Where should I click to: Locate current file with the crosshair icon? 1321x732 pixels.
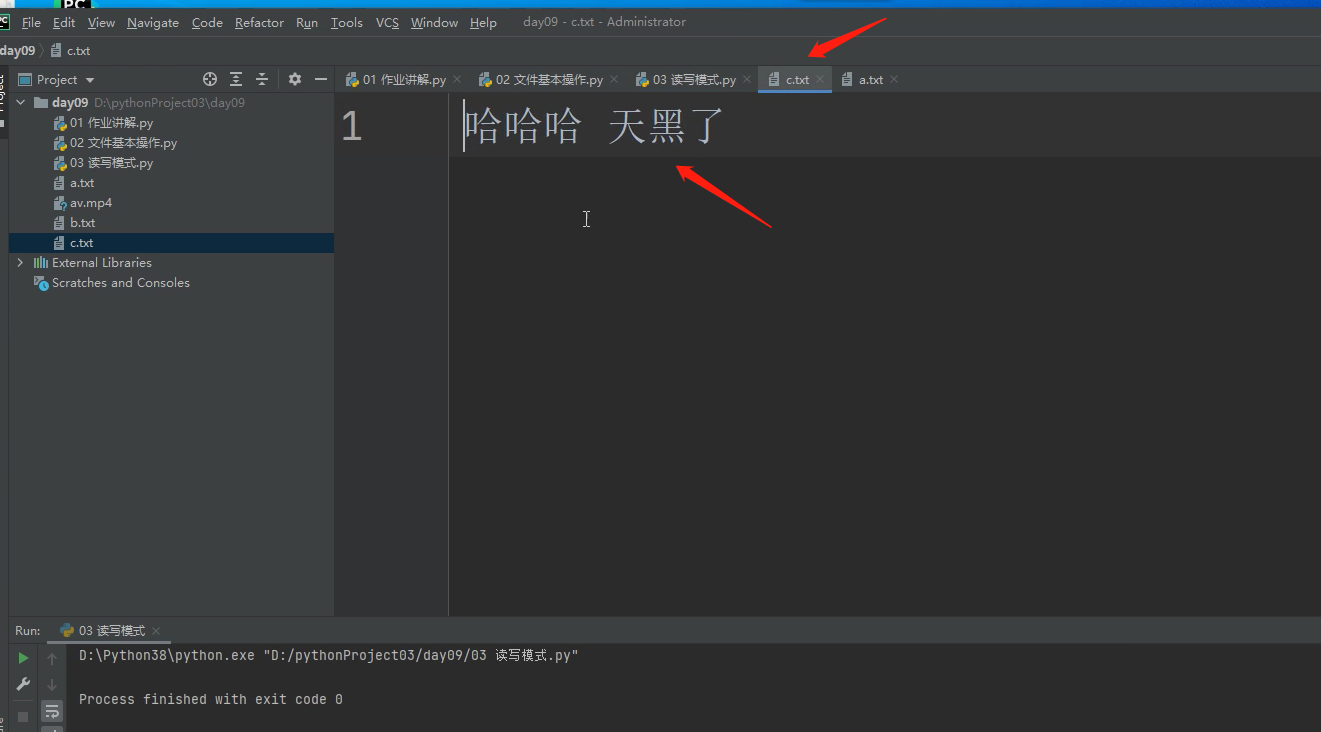tap(210, 79)
